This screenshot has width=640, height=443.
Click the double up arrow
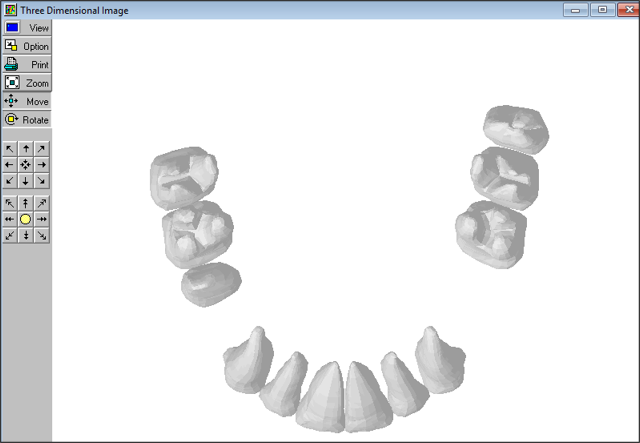[26, 203]
